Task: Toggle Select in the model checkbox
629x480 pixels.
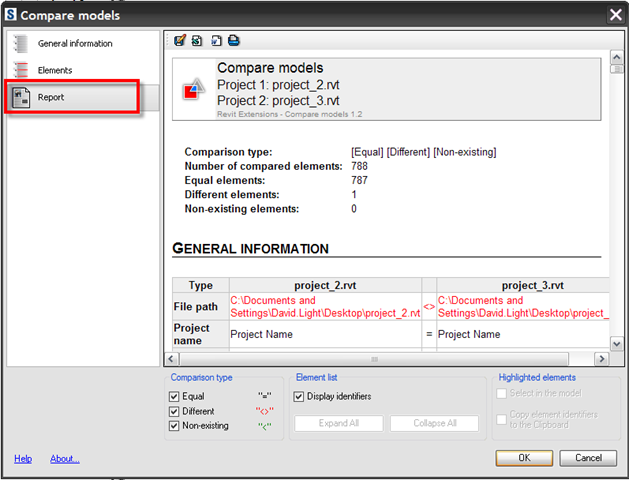Action: (501, 393)
